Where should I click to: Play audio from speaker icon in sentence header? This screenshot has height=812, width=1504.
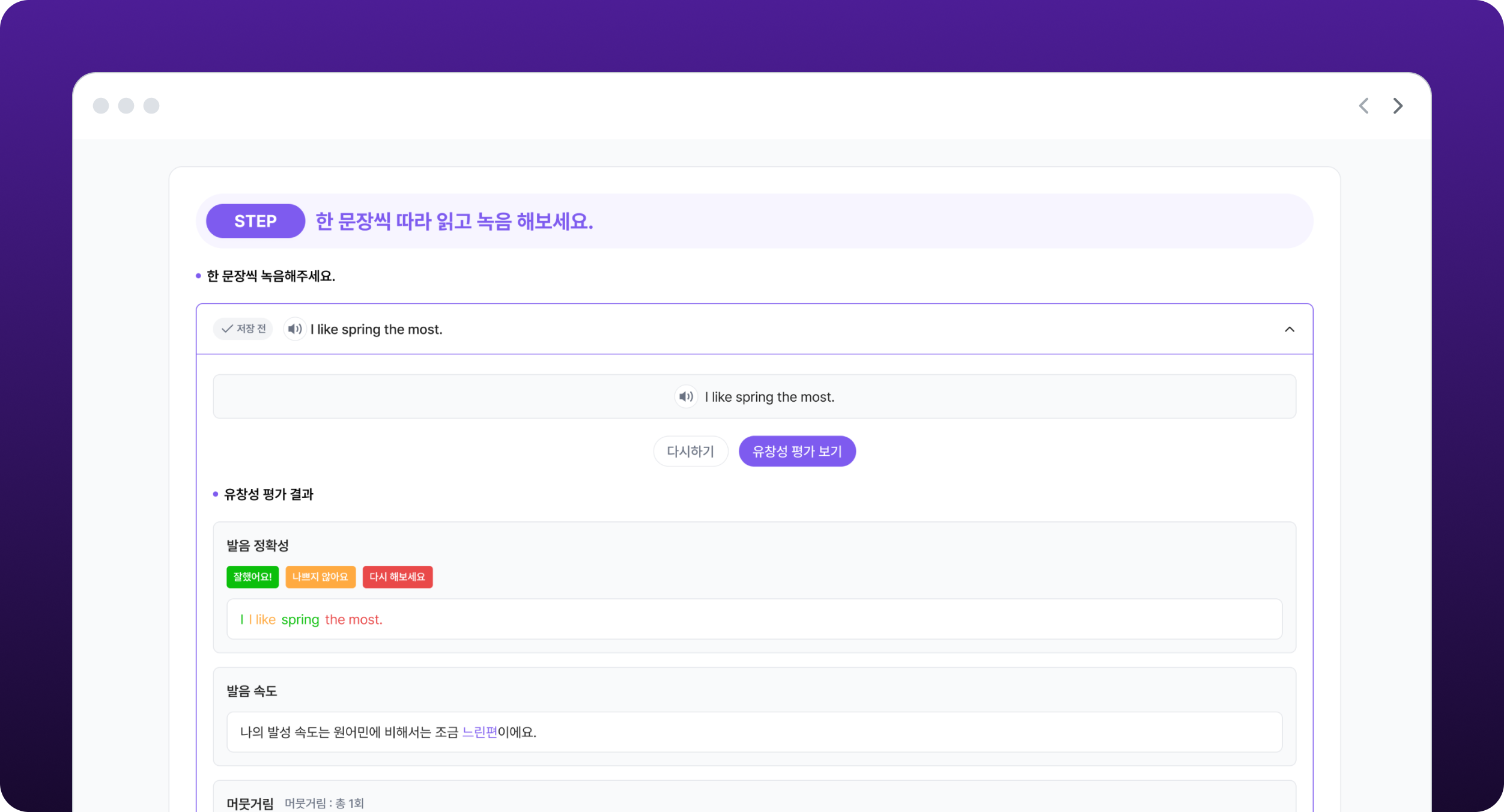tap(294, 329)
